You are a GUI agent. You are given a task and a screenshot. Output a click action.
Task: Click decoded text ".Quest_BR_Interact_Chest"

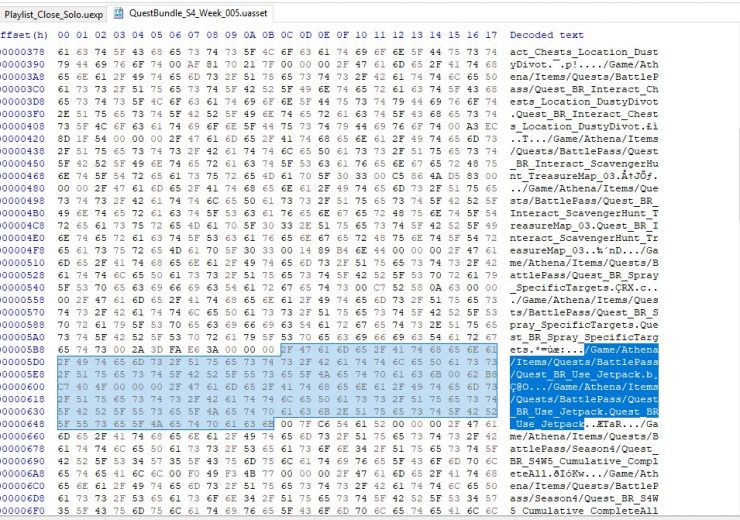(x=584, y=114)
